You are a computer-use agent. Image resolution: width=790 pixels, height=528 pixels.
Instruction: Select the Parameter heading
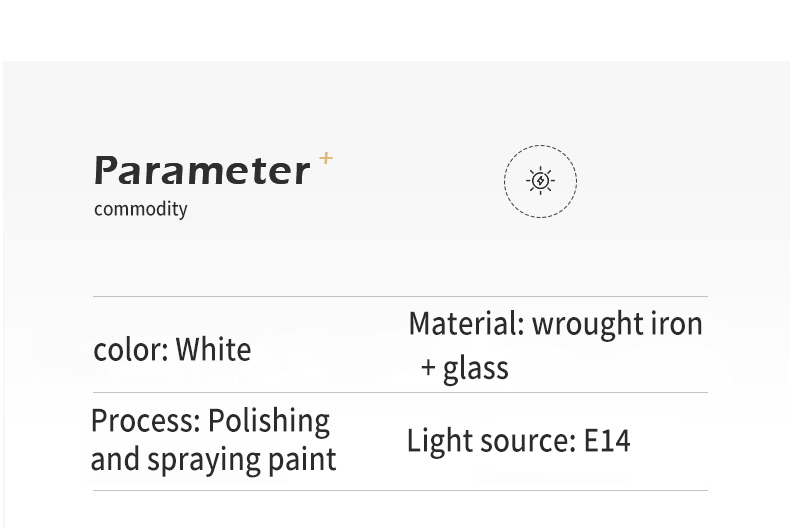click(202, 171)
